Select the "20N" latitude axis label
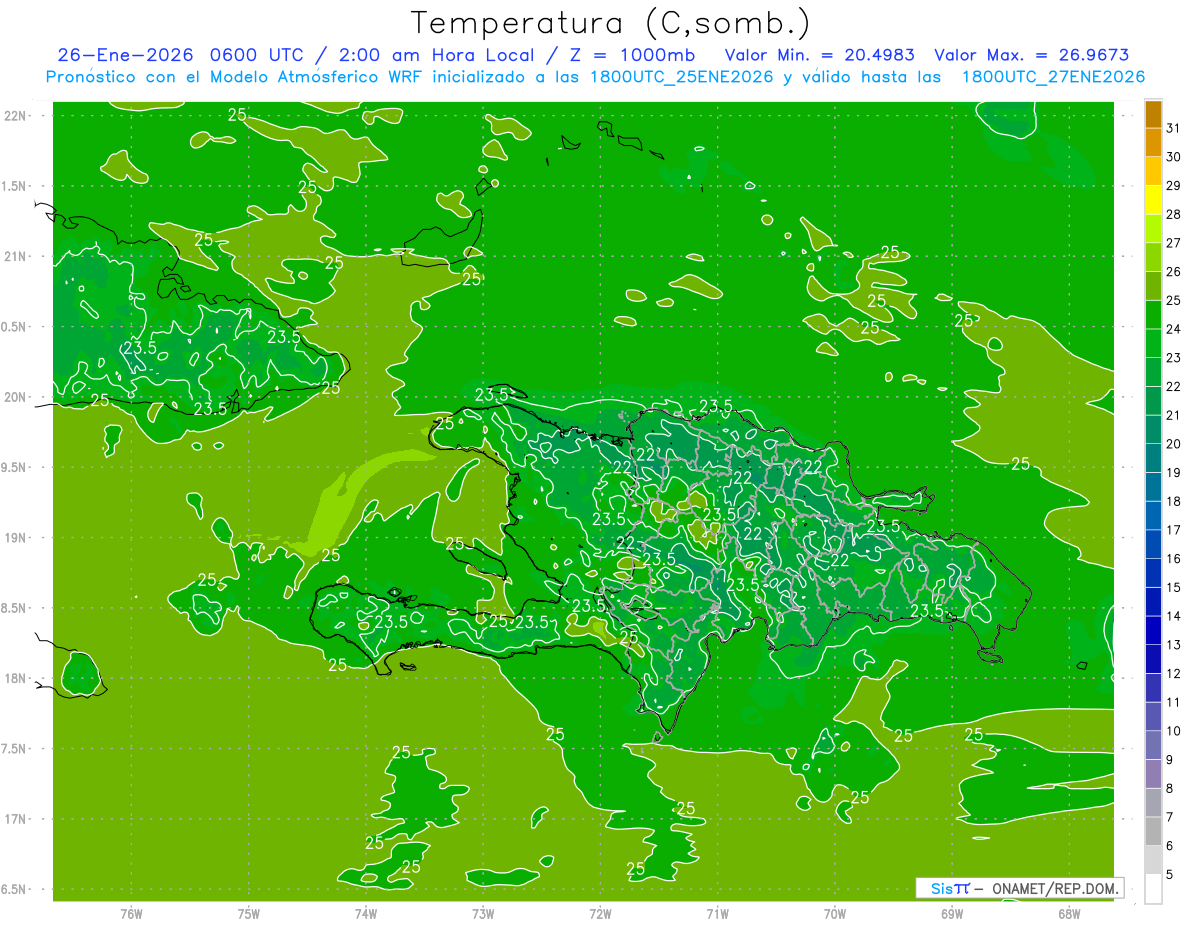This screenshot has height=927, width=1200. pyautogui.click(x=16, y=397)
